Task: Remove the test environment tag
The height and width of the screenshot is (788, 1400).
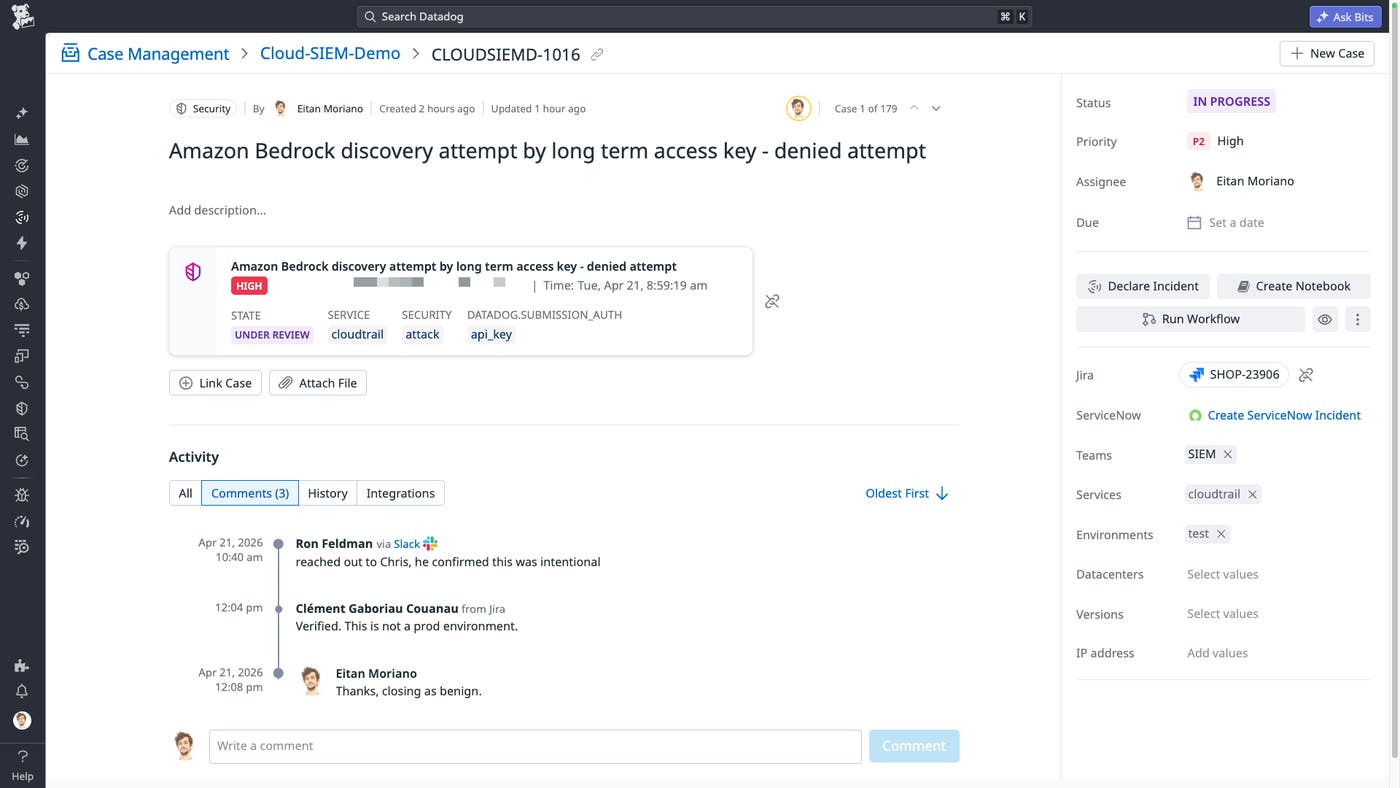Action: [1221, 534]
